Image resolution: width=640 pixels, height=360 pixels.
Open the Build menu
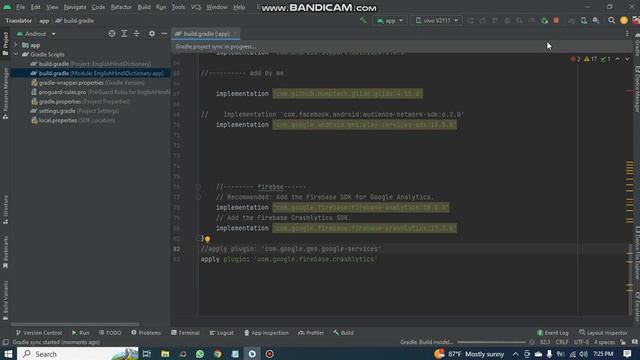click(144, 7)
